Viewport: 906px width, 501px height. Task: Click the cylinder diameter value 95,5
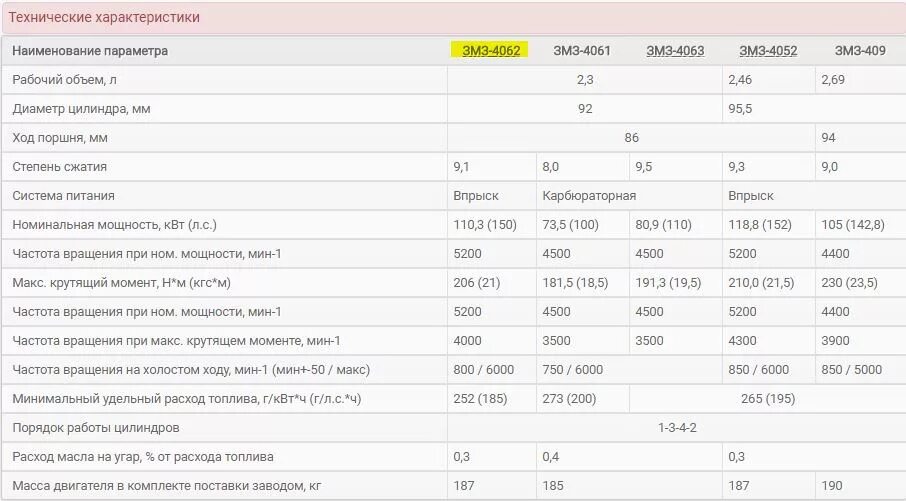[x=740, y=109]
